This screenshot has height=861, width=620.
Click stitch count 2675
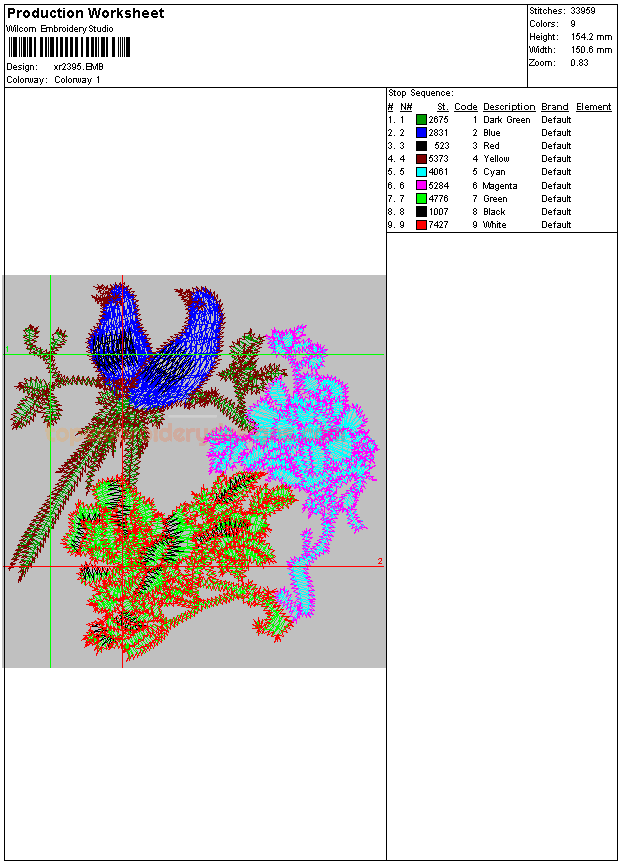point(438,119)
